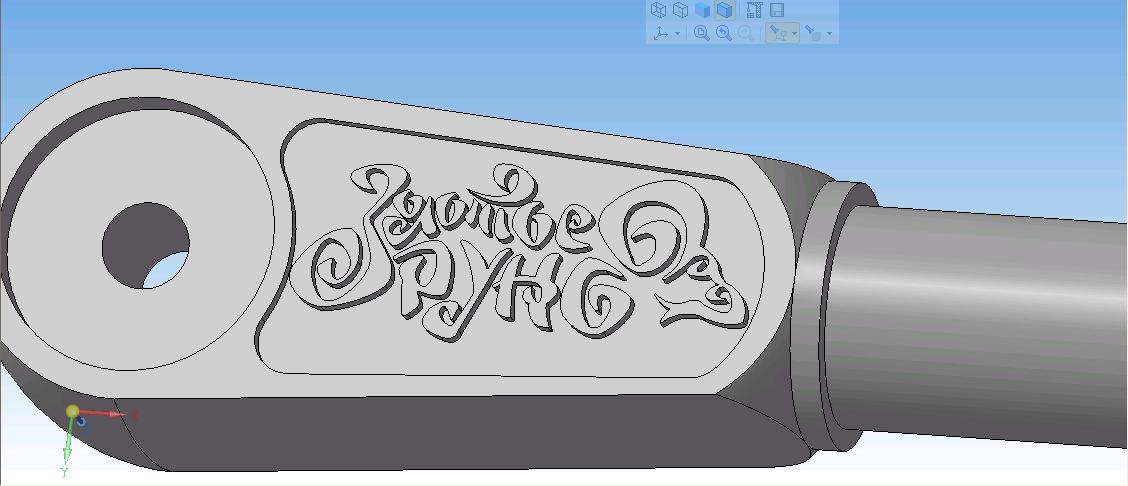Toggle the highlighted selection filter button
Viewport: 1128px width, 486px height.
click(777, 33)
